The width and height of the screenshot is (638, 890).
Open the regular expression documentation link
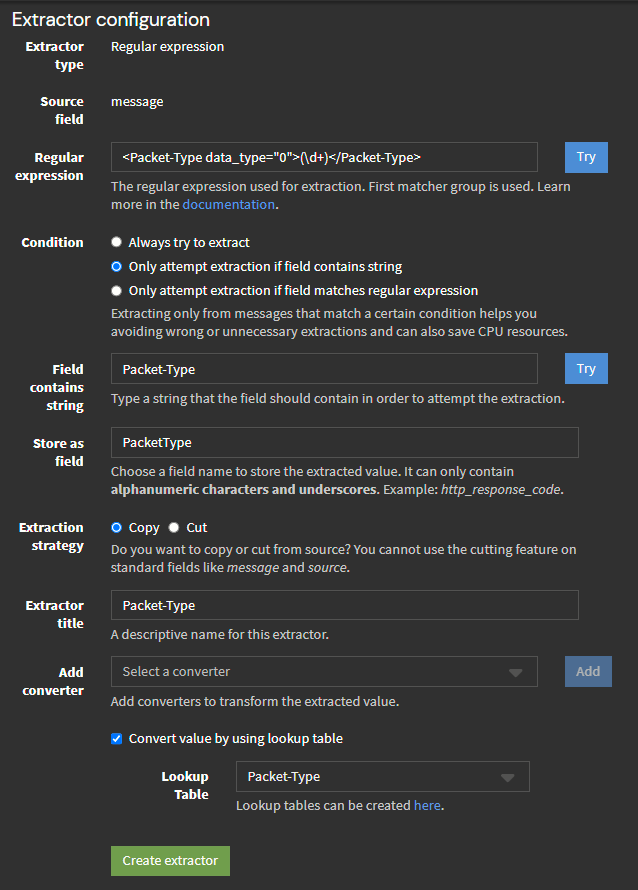(x=228, y=204)
